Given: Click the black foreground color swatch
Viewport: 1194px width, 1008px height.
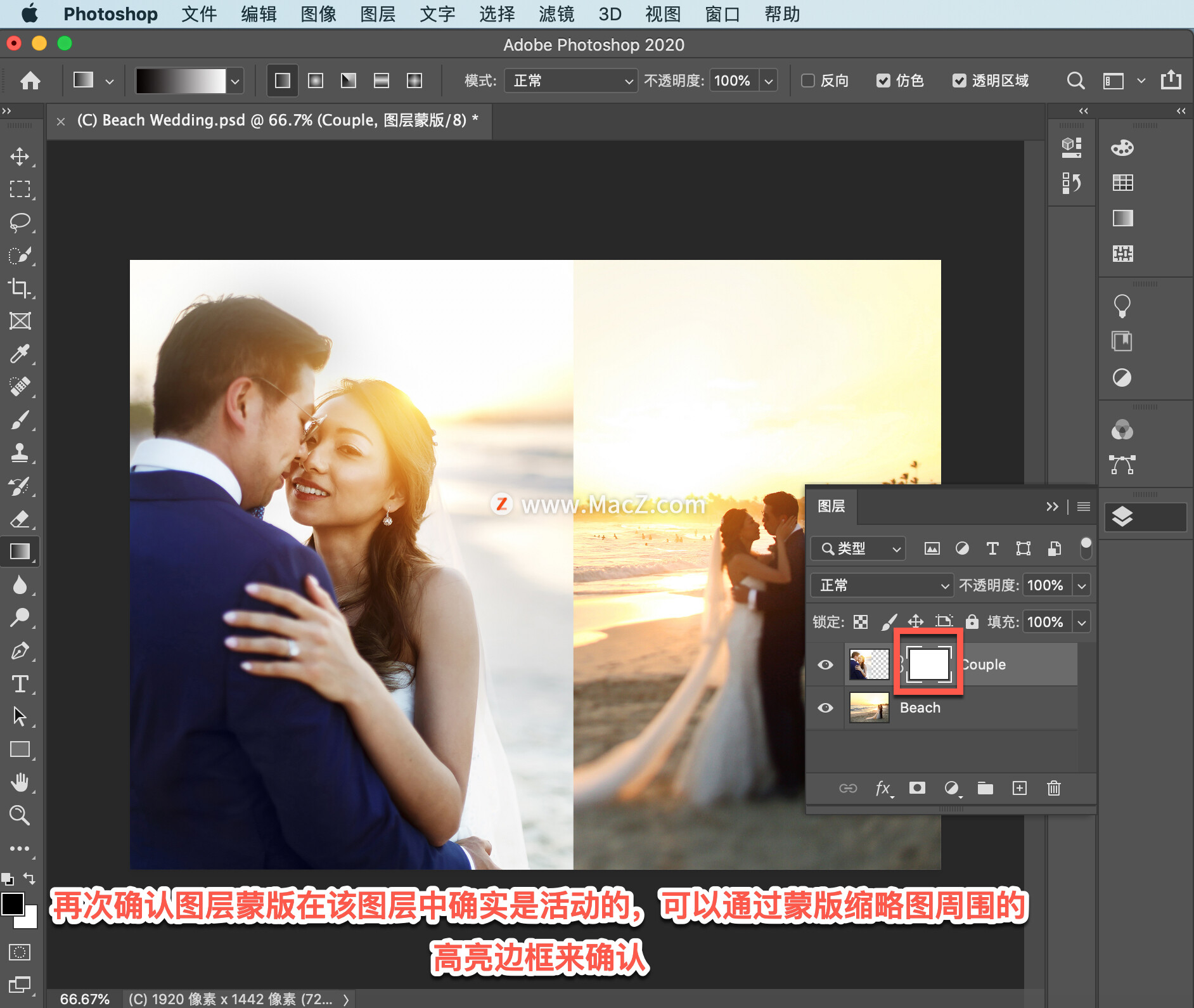Looking at the screenshot, I should coord(12,903).
